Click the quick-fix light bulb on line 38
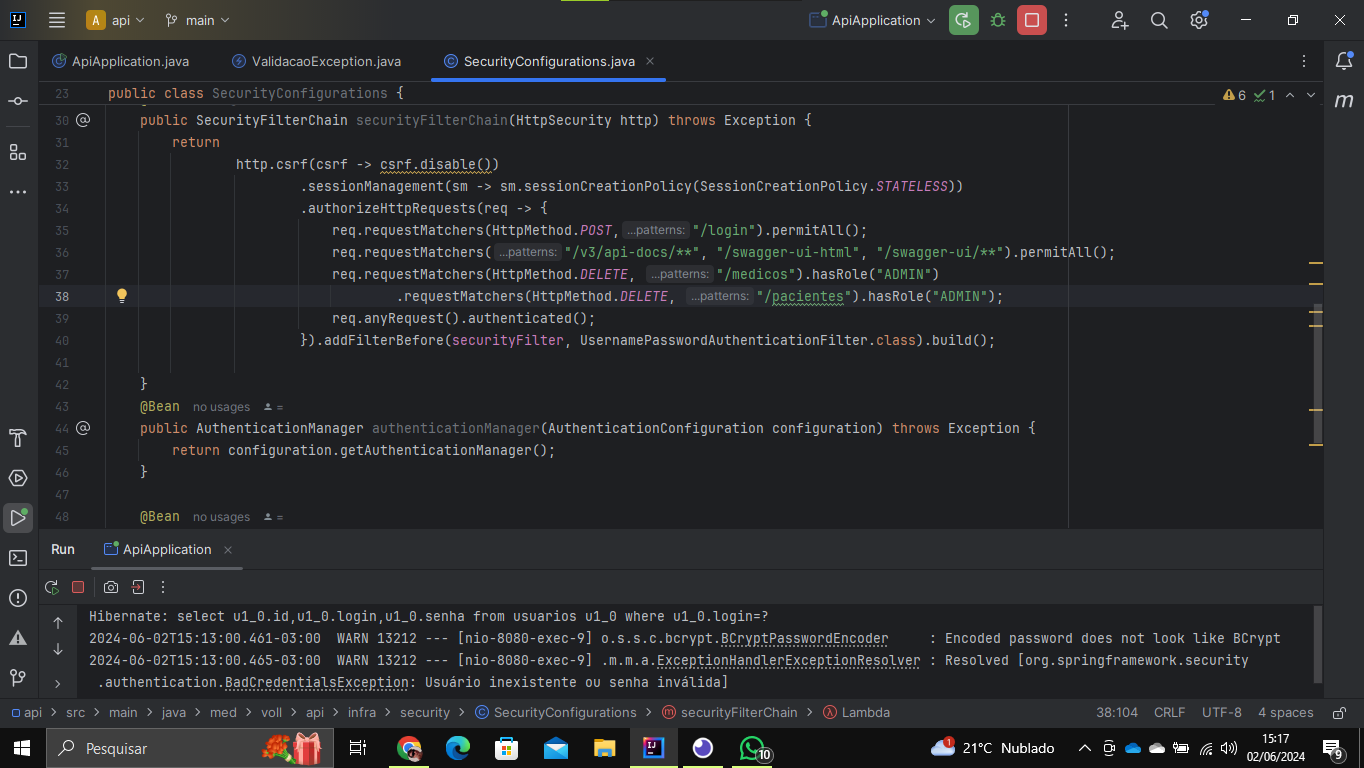The height and width of the screenshot is (768, 1364). point(122,296)
